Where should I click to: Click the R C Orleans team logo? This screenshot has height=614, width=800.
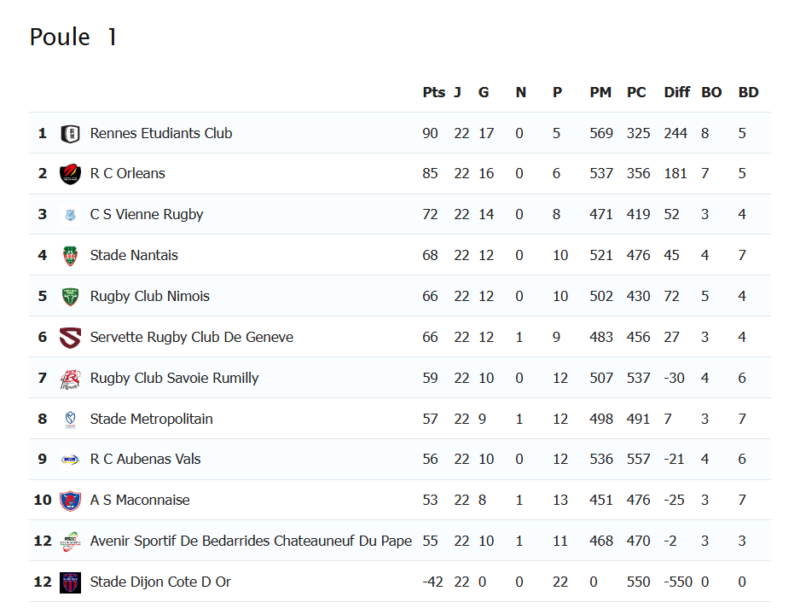click(x=70, y=174)
